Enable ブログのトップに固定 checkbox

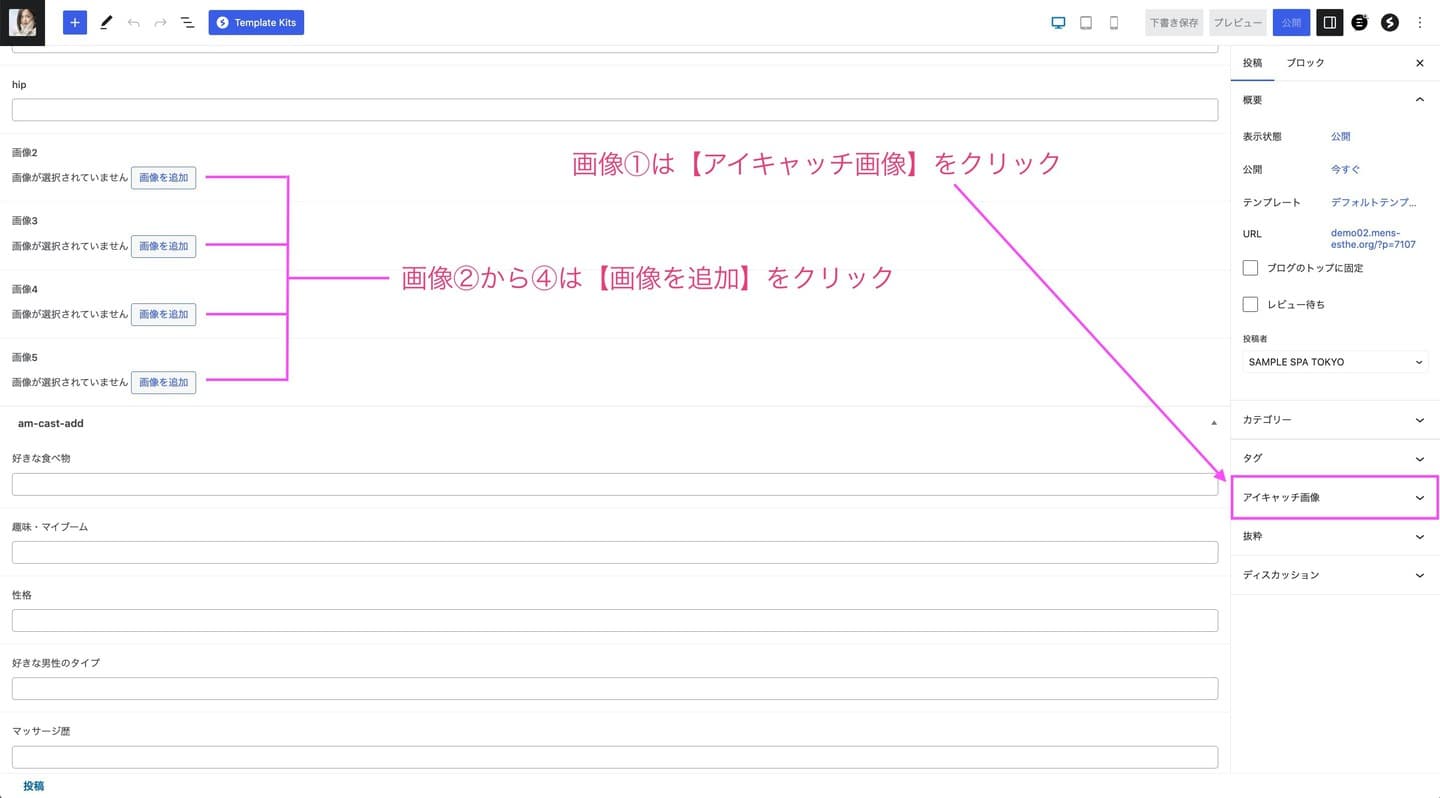tap(1250, 268)
